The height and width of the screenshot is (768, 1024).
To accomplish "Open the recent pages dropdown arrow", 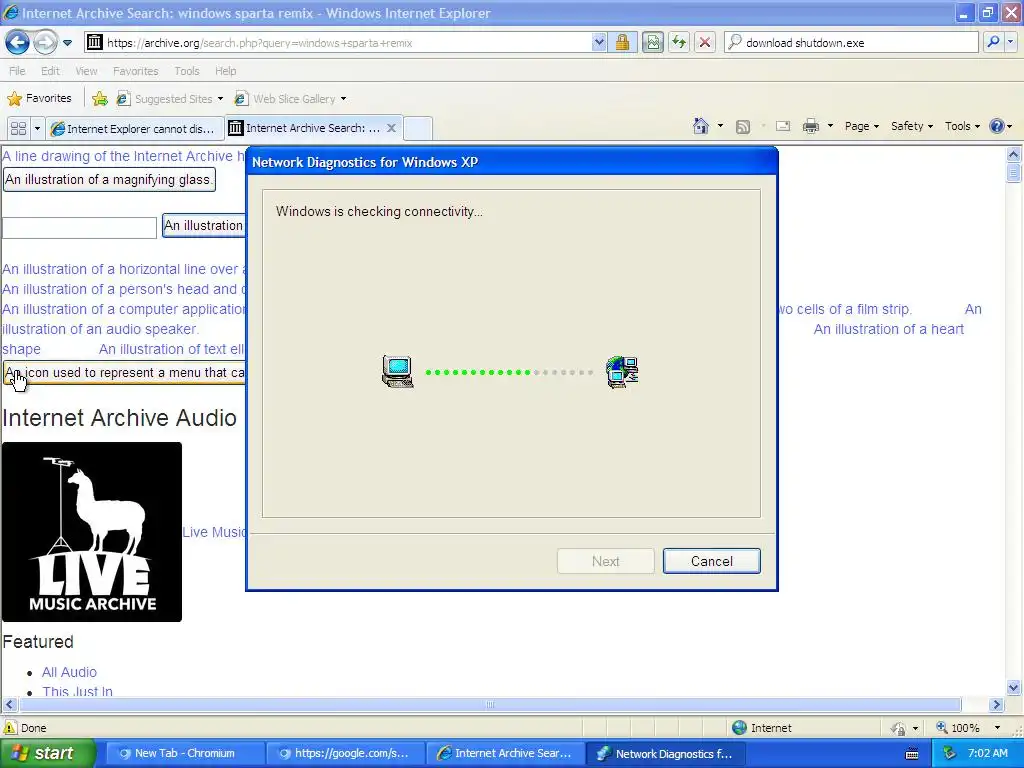I will tap(67, 43).
